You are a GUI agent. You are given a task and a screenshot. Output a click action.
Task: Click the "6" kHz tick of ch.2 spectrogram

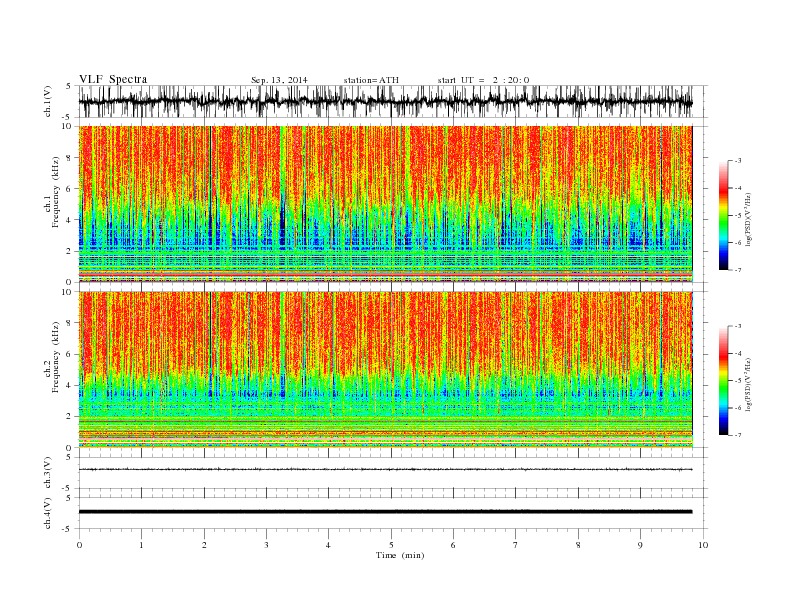pos(70,354)
